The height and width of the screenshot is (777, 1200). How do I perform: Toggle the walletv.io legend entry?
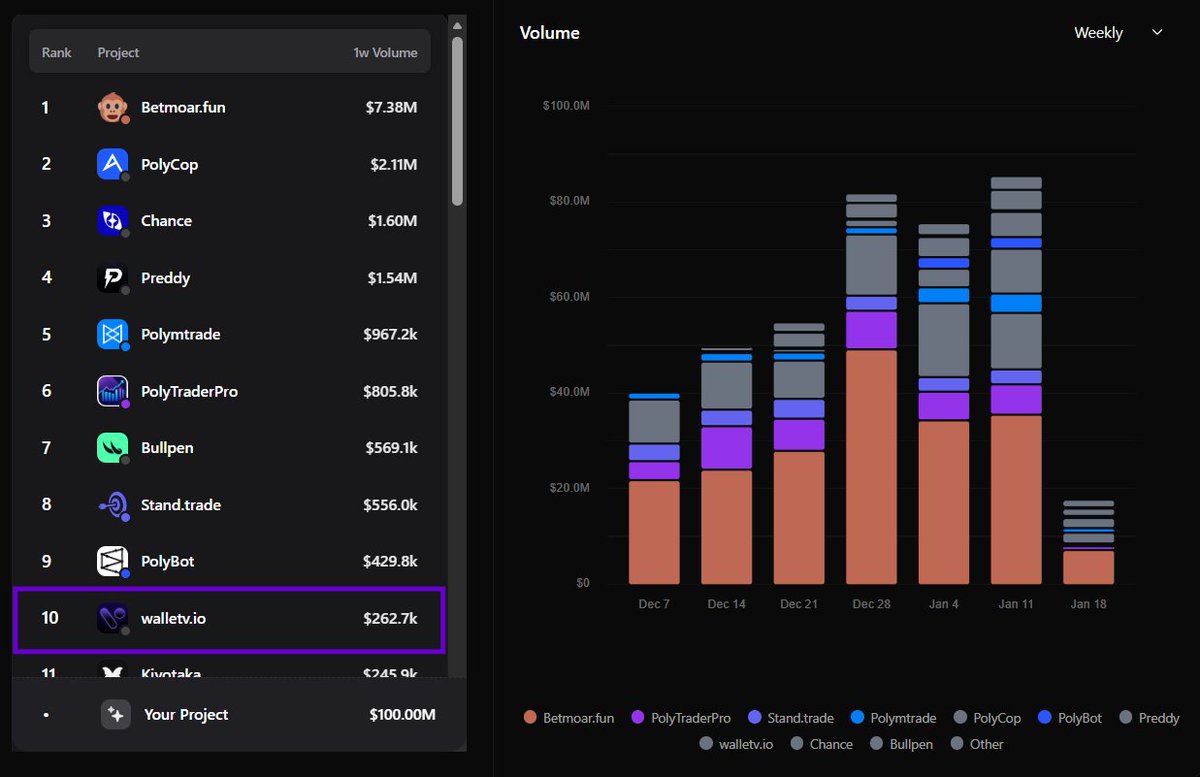coord(736,744)
